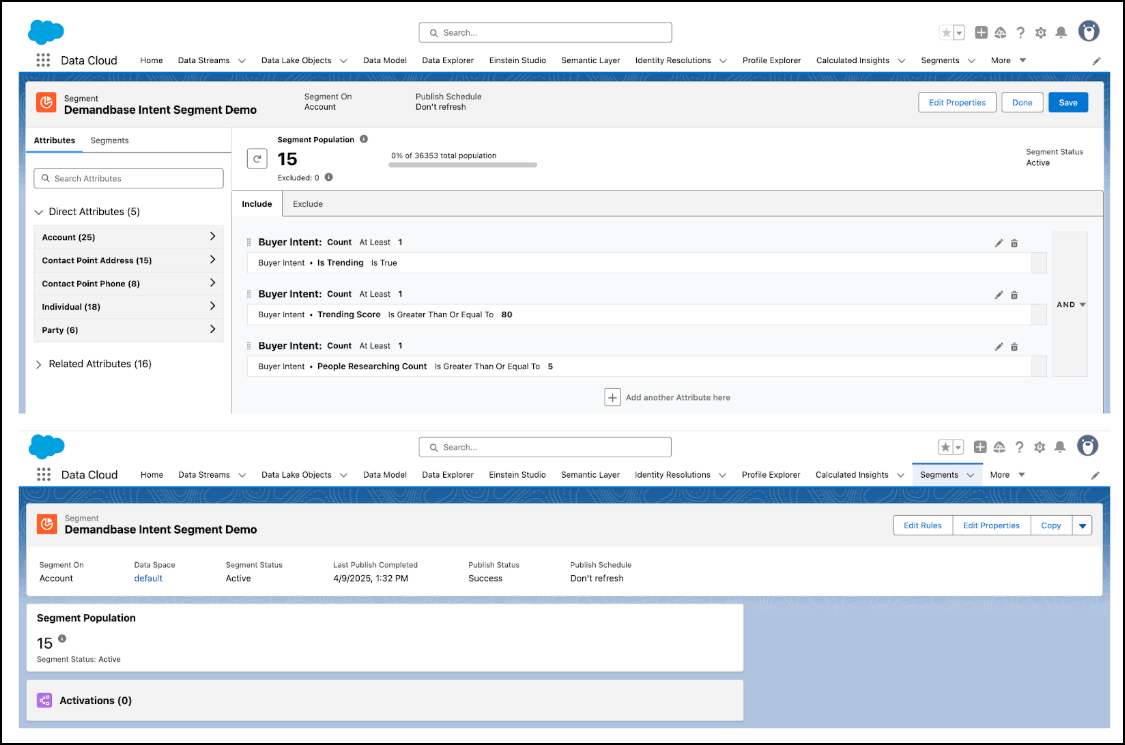
Task: Select the Include tab
Action: point(257,204)
